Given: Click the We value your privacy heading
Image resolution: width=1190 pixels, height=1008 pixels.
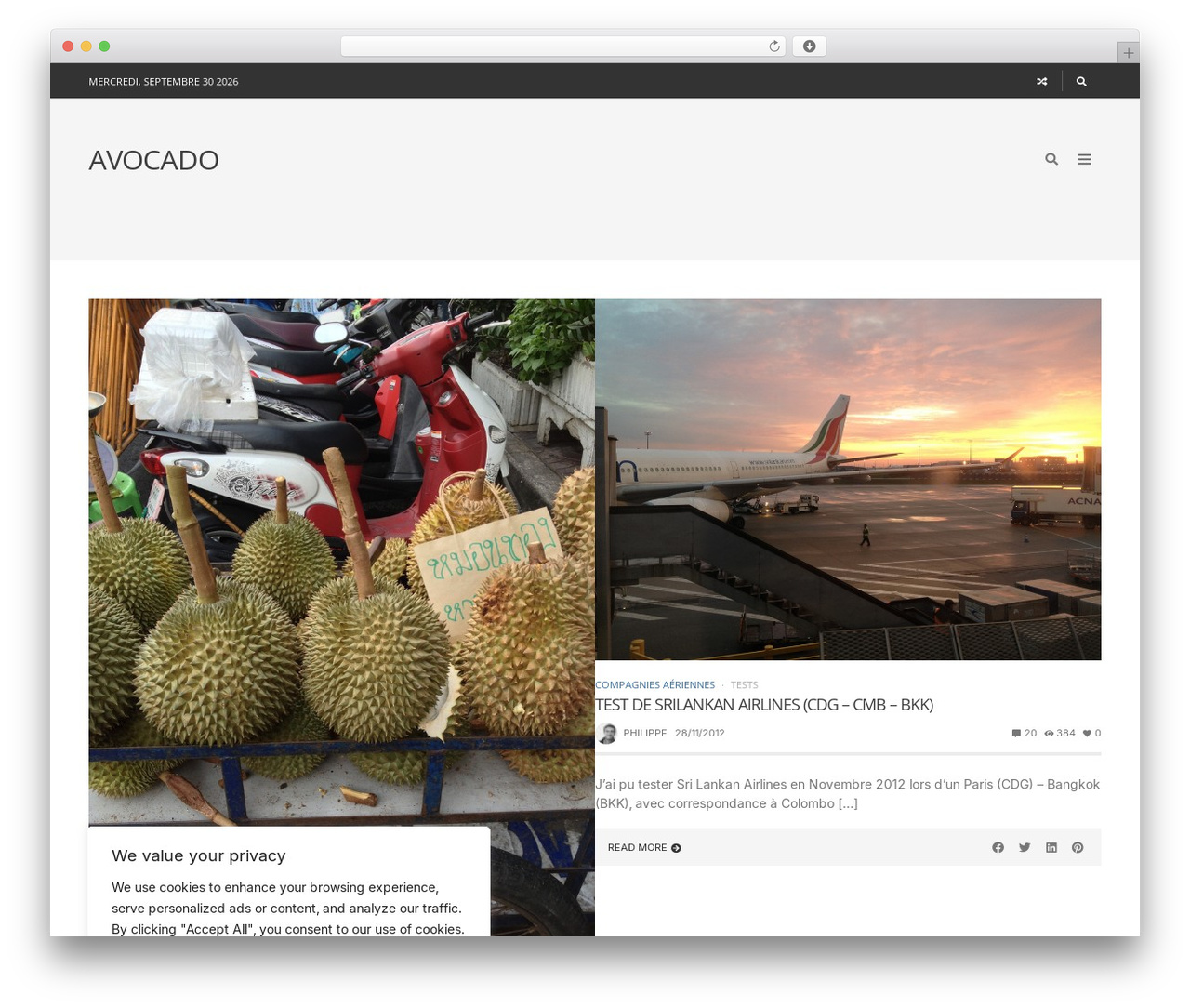Looking at the screenshot, I should coord(199,856).
